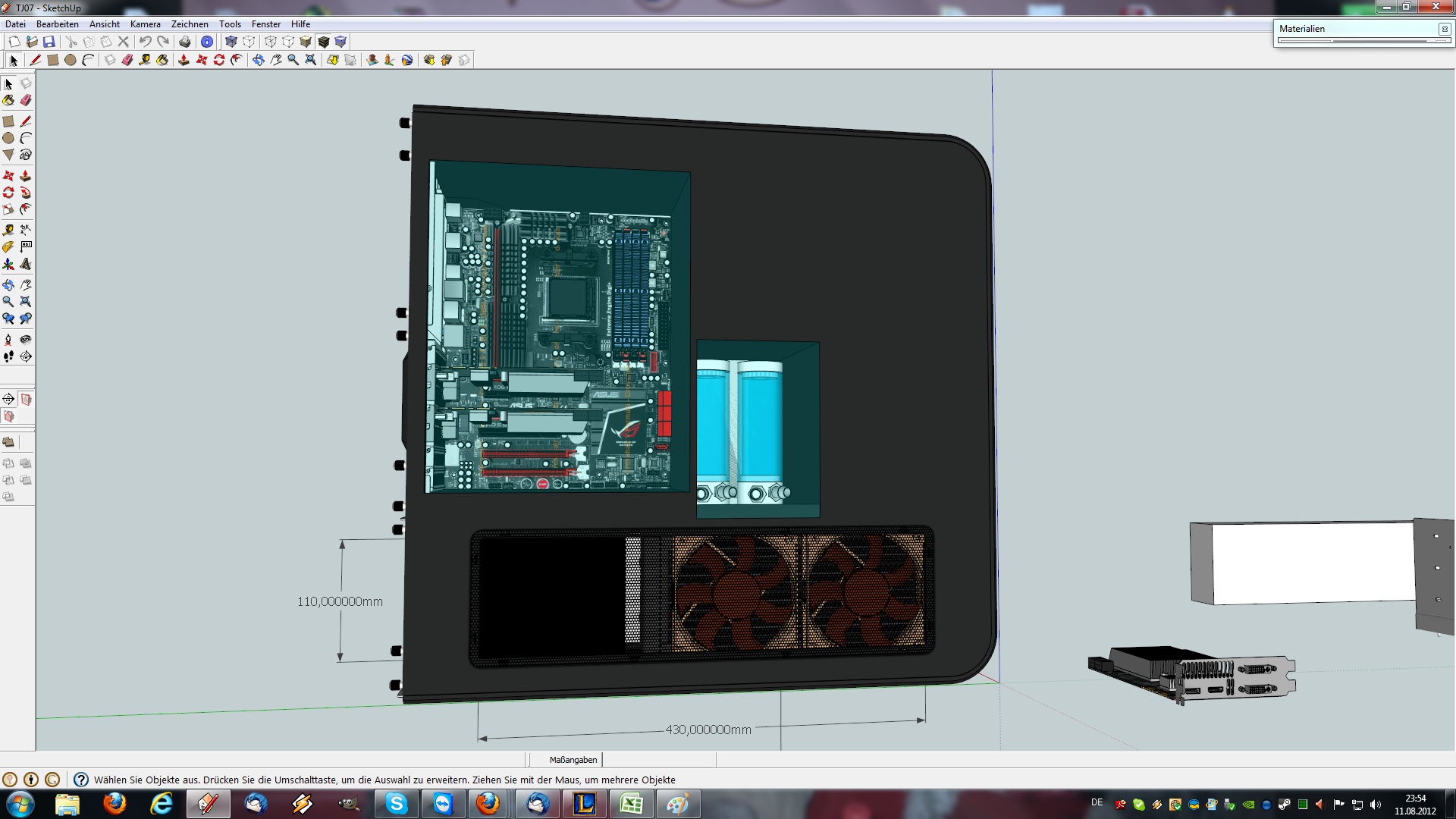Choose the Tape Measure tool in top toolbar
1456x819 pixels.
144,60
